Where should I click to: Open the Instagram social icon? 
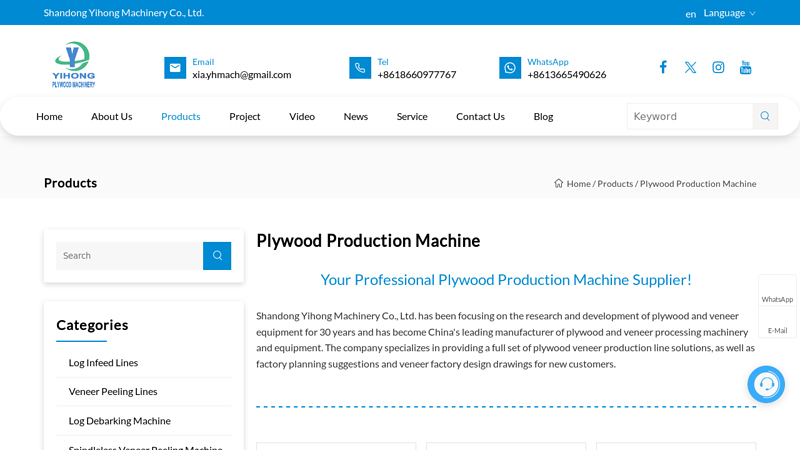coord(718,67)
